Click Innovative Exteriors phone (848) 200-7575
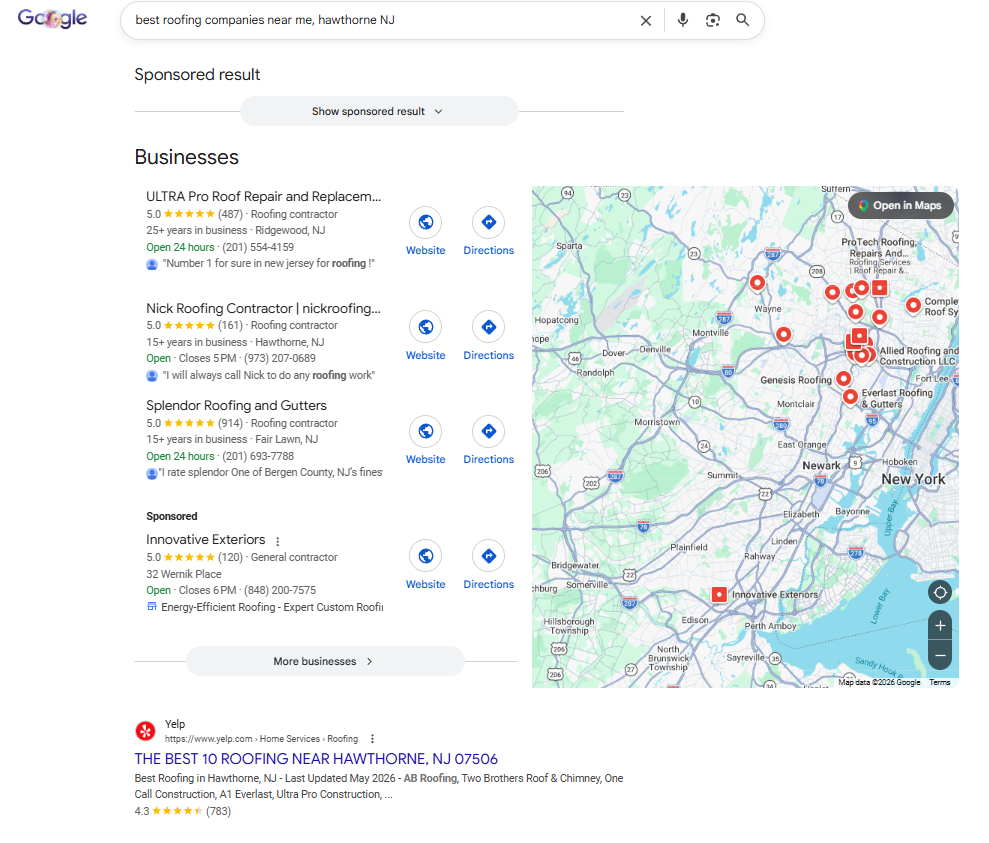989x843 pixels. click(x=280, y=590)
